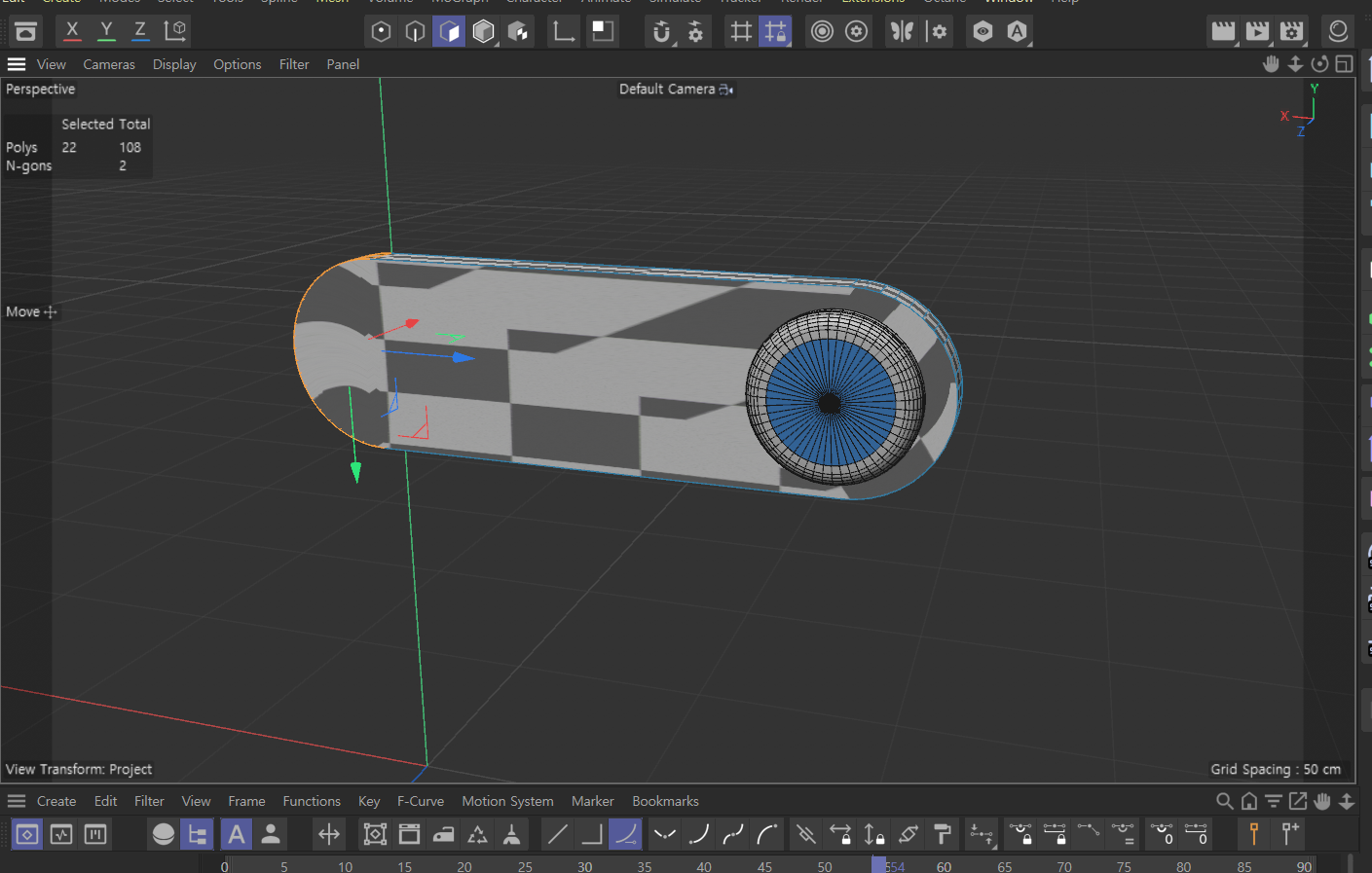1372x873 pixels.
Task: Open render settings clapperboard gear icon
Action: coord(1291,31)
